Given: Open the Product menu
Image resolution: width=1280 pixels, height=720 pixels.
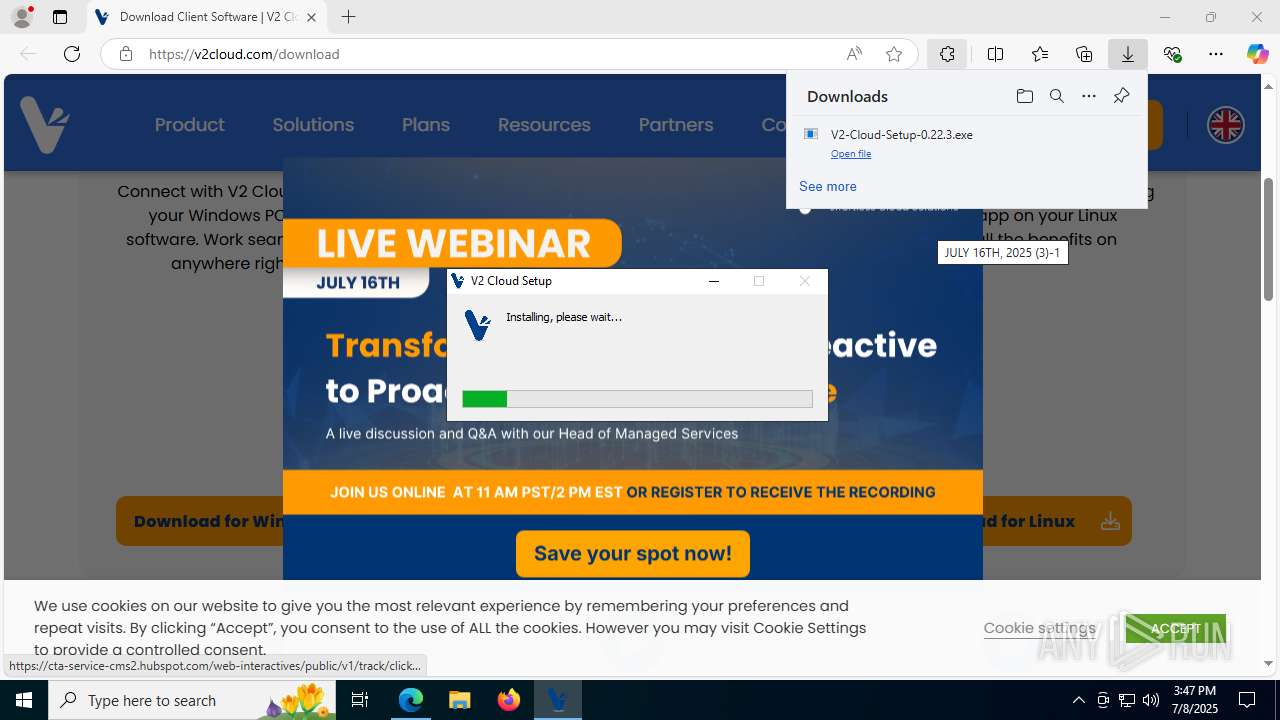Looking at the screenshot, I should [189, 125].
